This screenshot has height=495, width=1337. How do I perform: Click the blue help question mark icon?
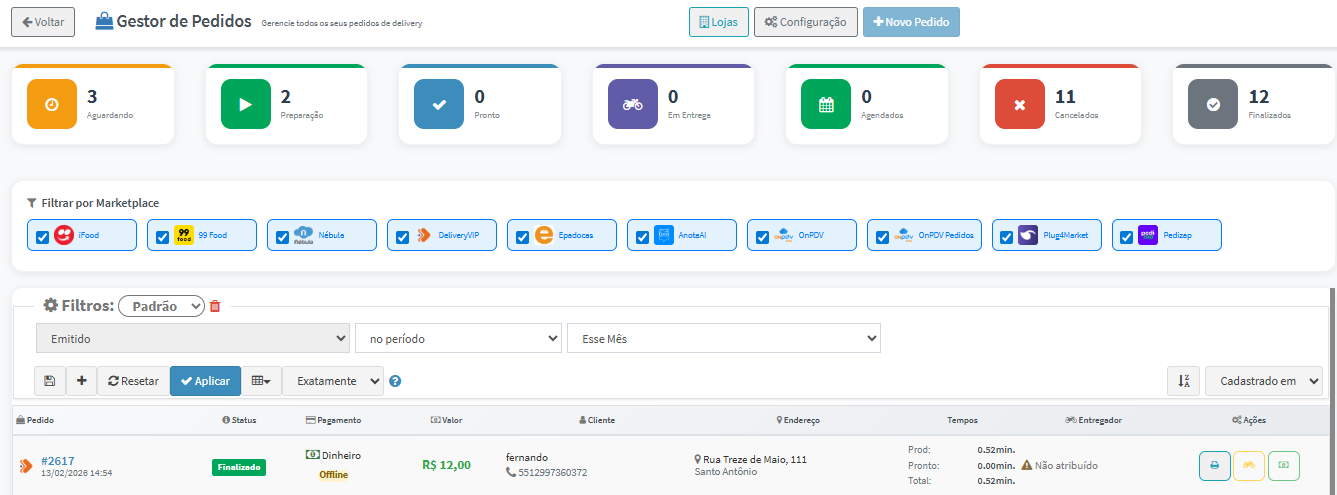395,381
